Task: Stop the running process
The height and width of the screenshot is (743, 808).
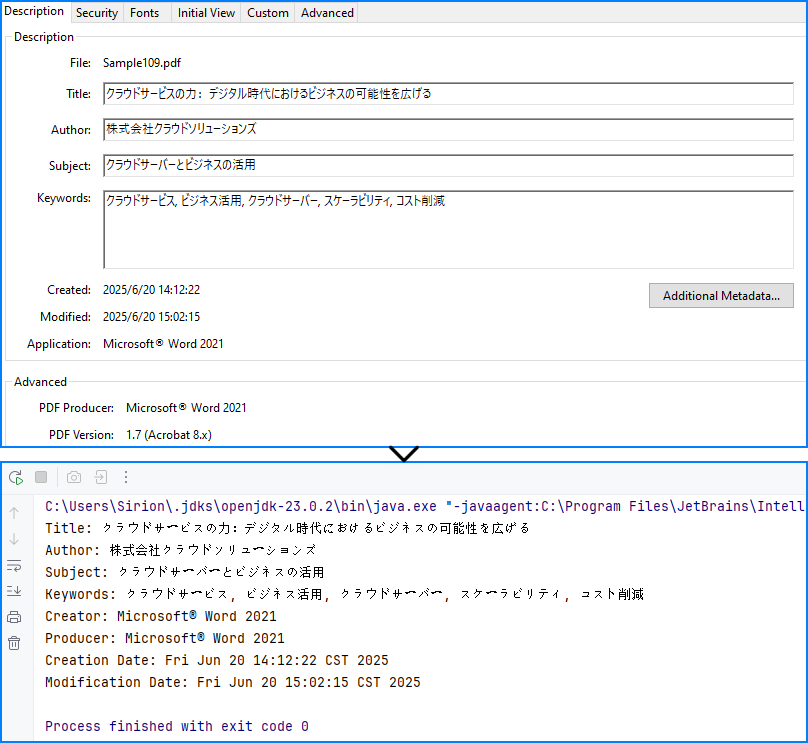Action: [x=40, y=477]
